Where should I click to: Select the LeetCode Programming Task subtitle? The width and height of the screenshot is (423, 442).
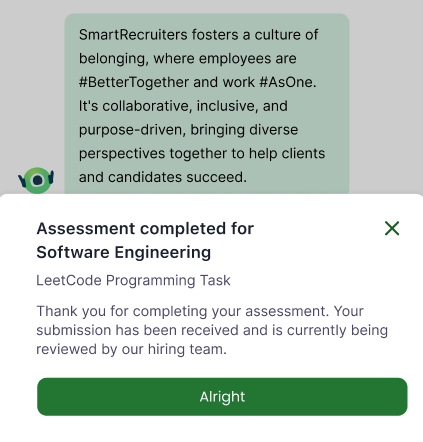133,280
